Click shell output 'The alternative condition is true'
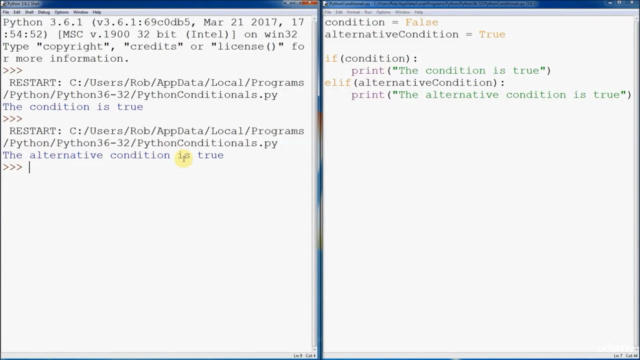The image size is (640, 360). tap(113, 155)
